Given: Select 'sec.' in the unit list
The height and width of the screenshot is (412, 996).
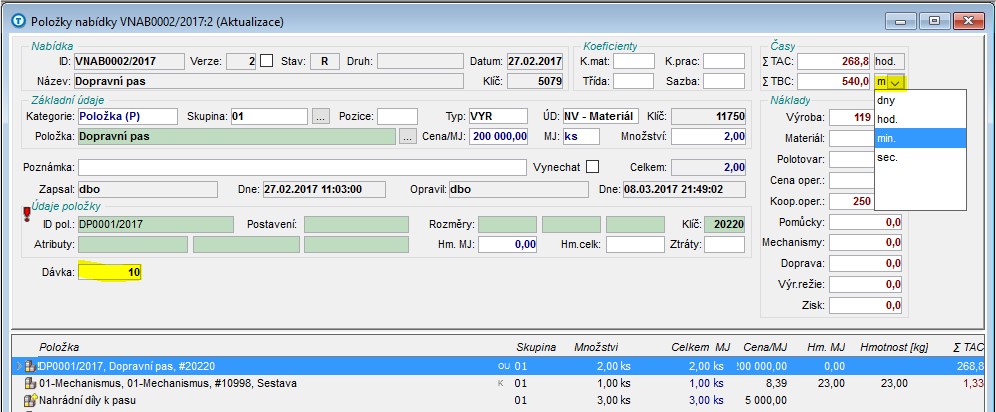Looking at the screenshot, I should click(x=886, y=157).
